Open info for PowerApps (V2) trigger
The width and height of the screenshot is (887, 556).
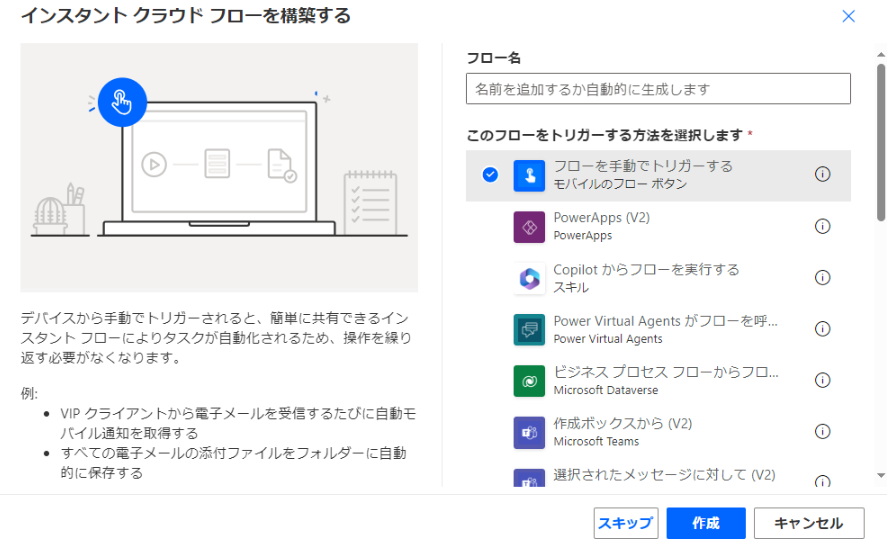pyautogui.click(x=822, y=226)
